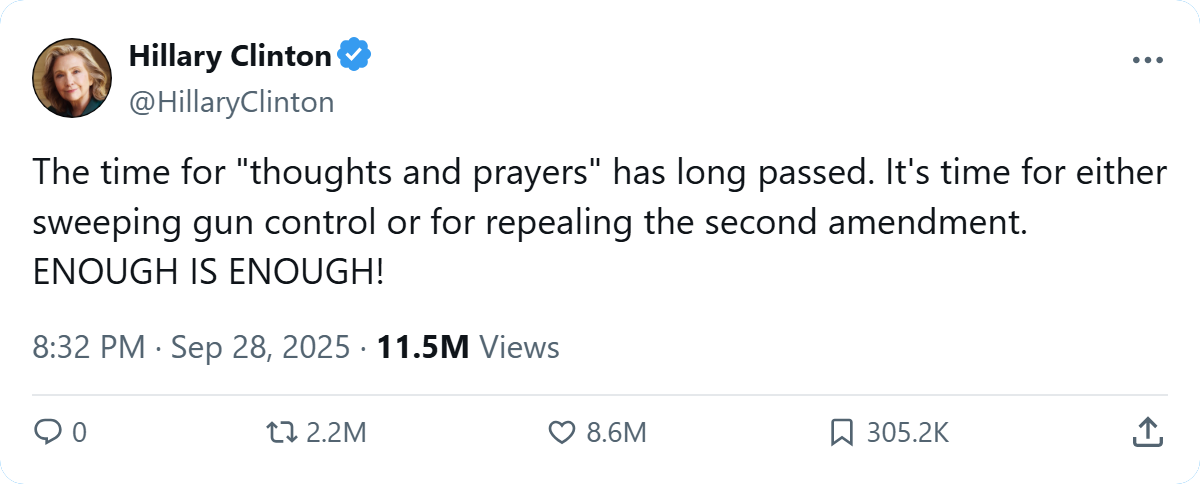Click the blue verified badge
The width and height of the screenshot is (1200, 484).
click(x=353, y=57)
